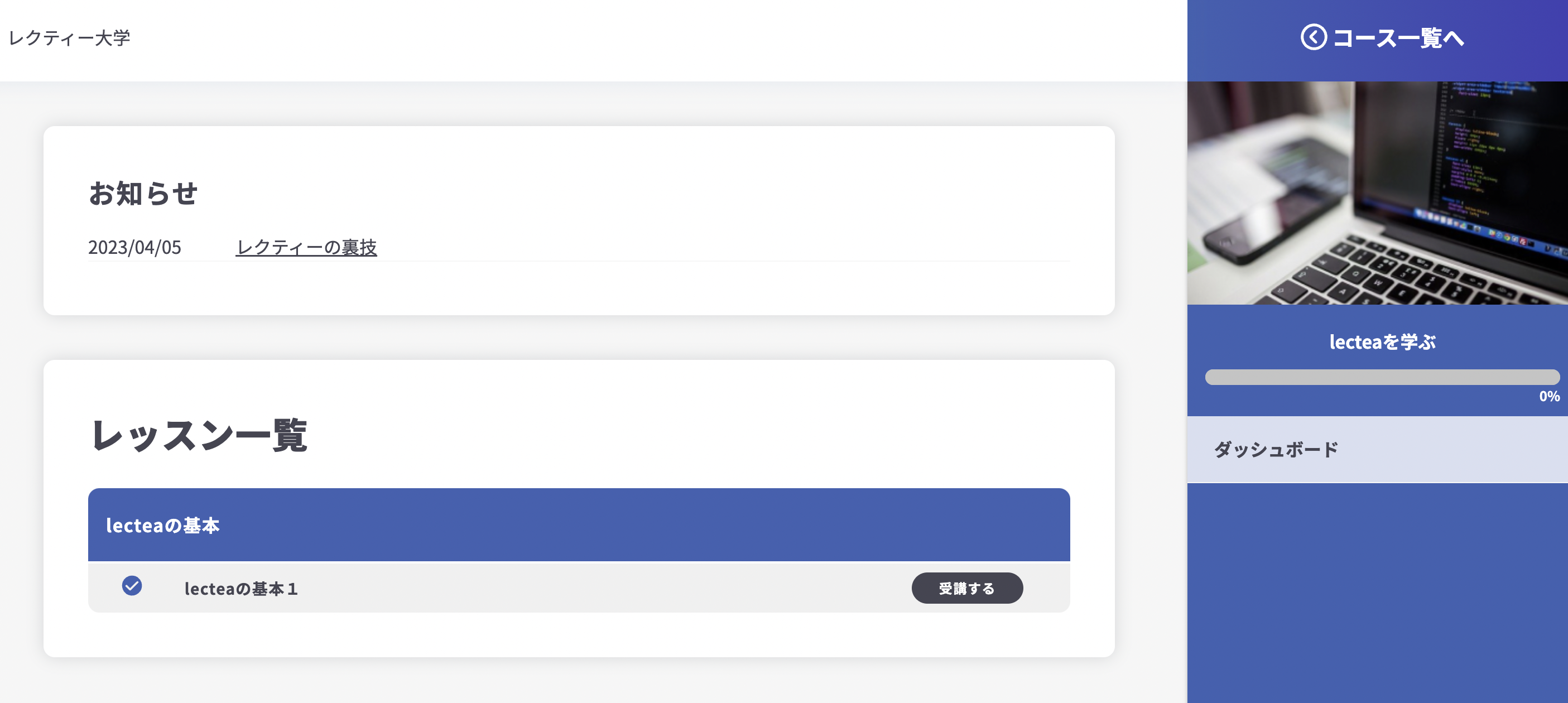The height and width of the screenshot is (703, 1568).
Task: Click the 2023/04/05 announcement date
Action: pyautogui.click(x=134, y=247)
